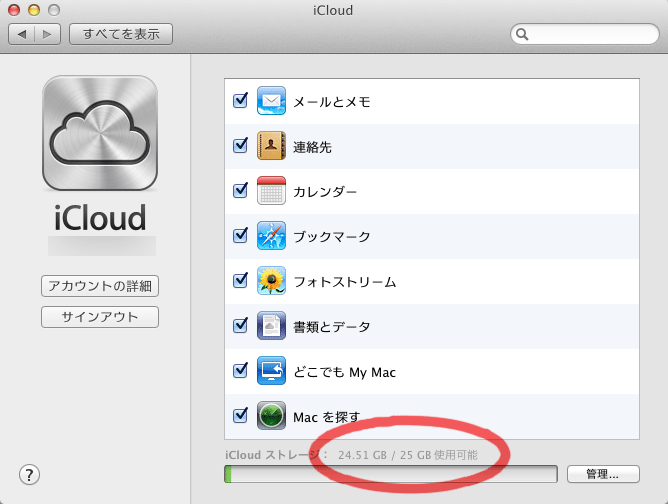Screen dimensions: 668x504
Task: Uncheck the メールとメモ checkbox
Action: [x=240, y=101]
